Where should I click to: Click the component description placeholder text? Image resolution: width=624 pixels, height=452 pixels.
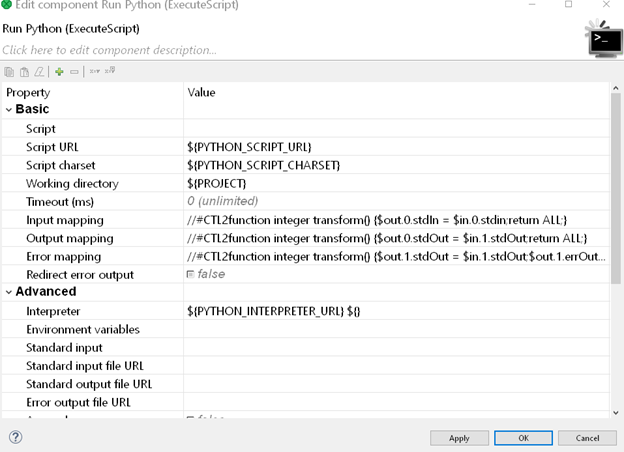coord(109,50)
